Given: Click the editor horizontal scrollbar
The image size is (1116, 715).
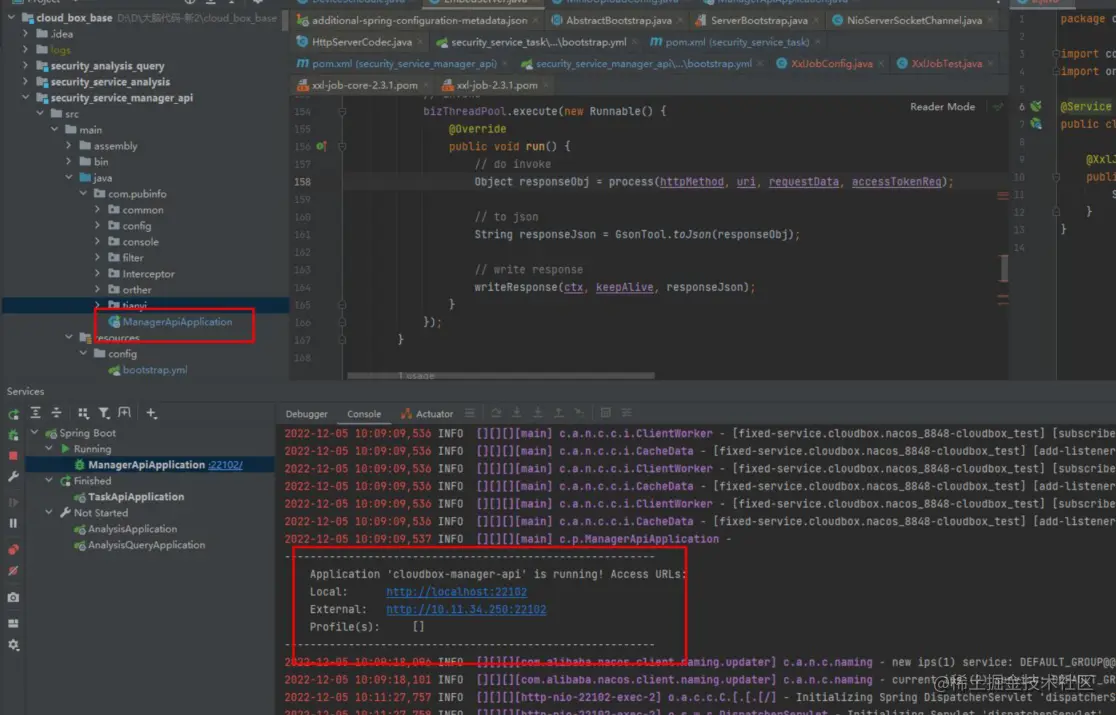Looking at the screenshot, I should (500, 375).
